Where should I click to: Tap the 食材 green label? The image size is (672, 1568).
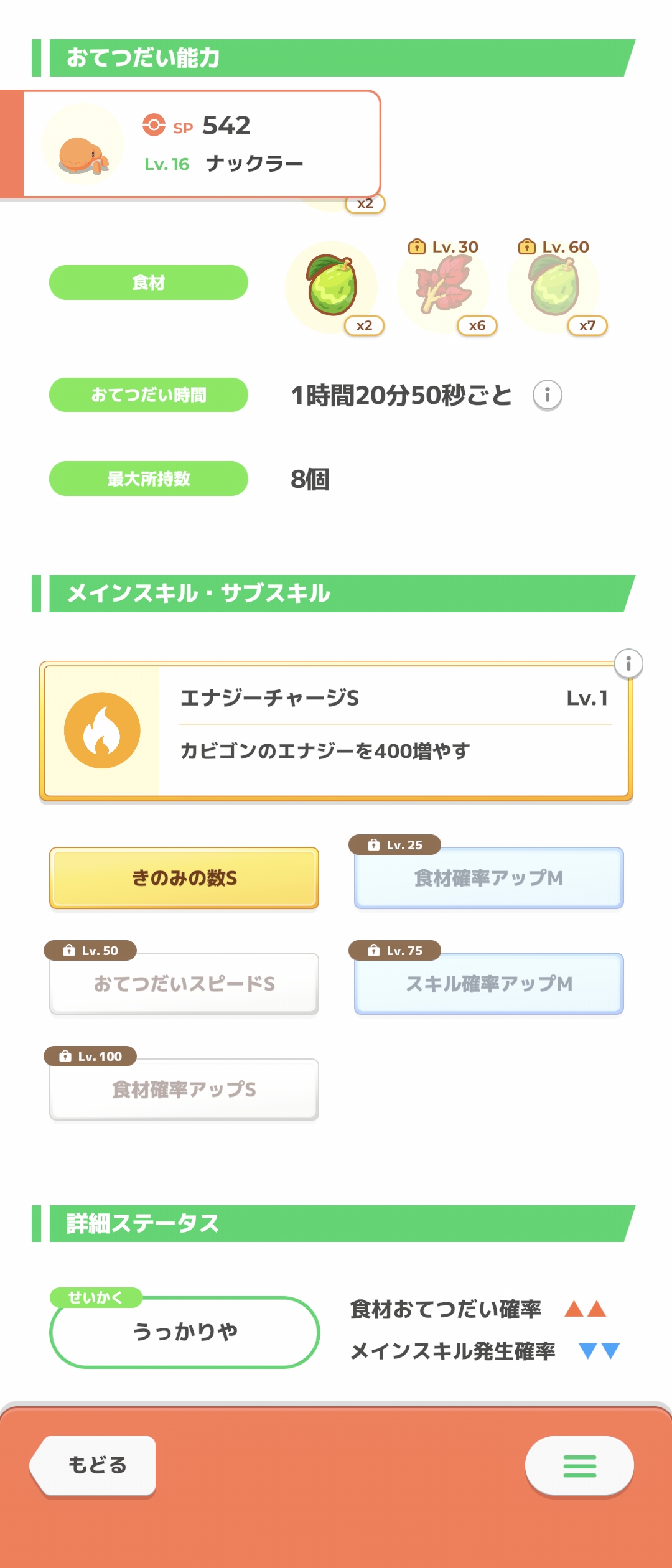click(149, 282)
